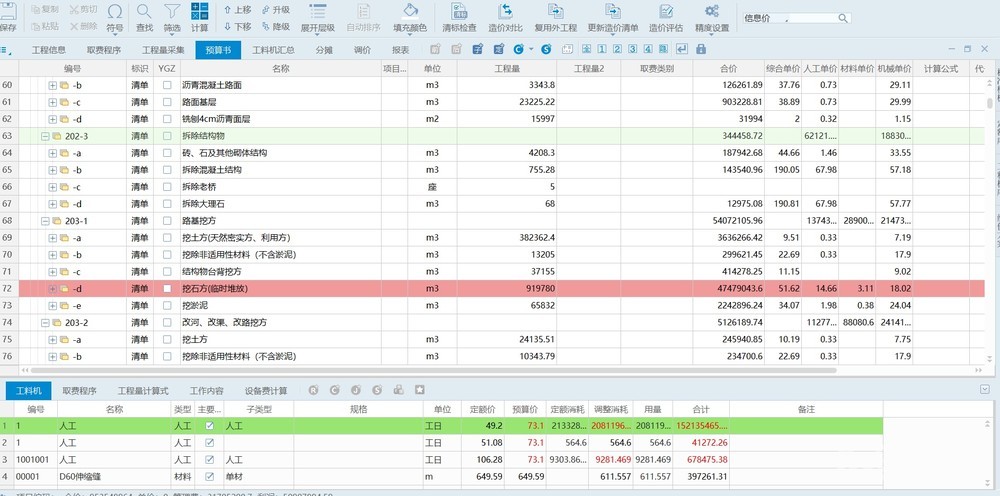Switch to the 工料机汇总 tab
This screenshot has width=1000, height=496.
272,50
